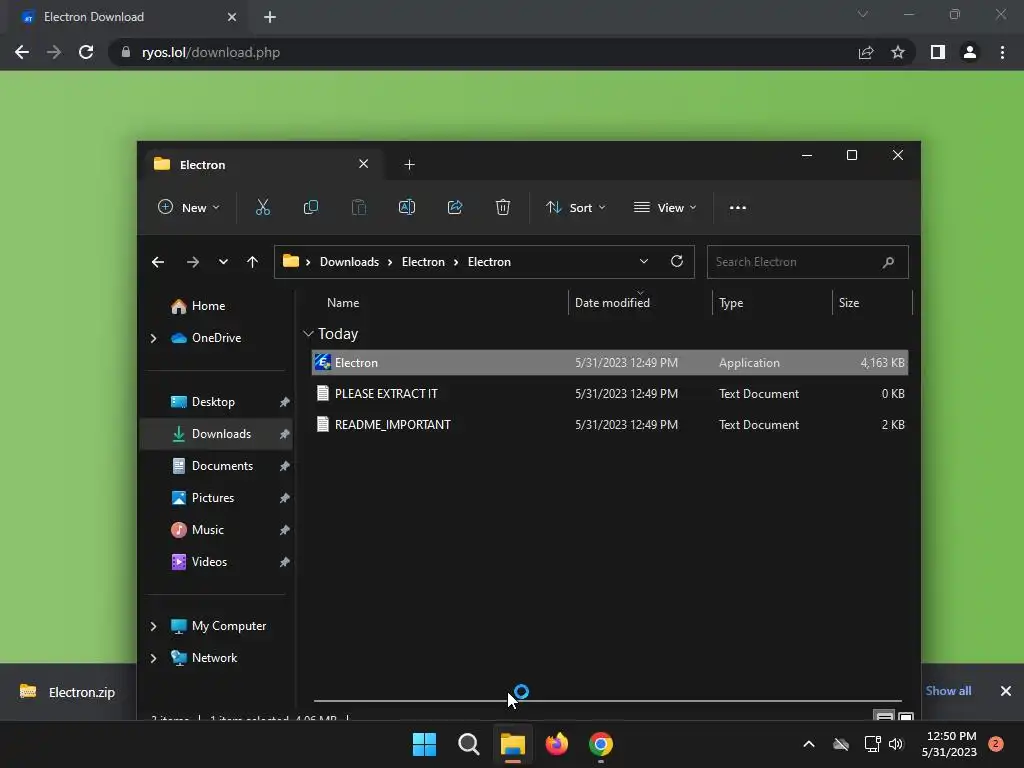Go back in File Explorer navigation
1024x768 pixels.
pos(158,262)
